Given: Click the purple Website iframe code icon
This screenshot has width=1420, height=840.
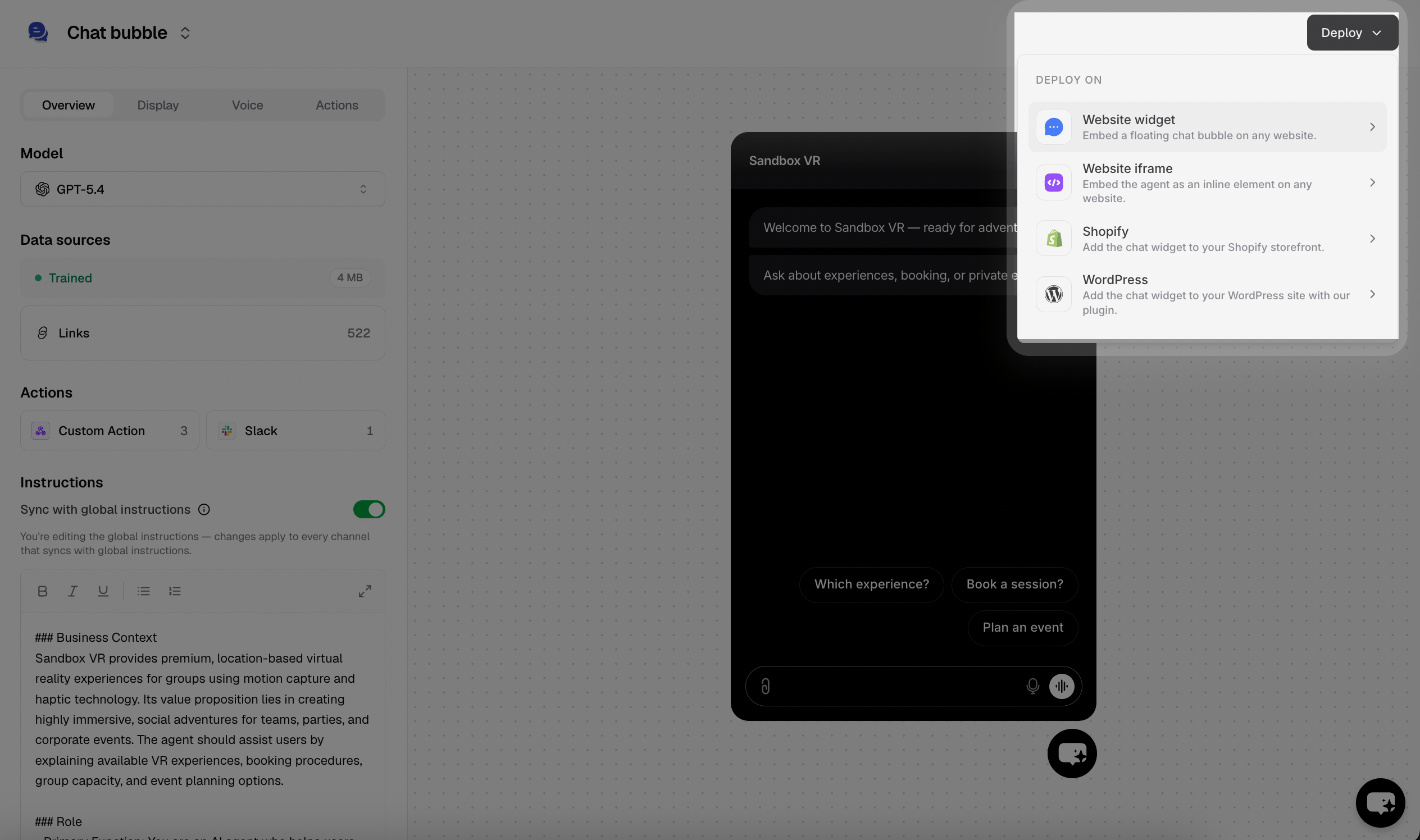Looking at the screenshot, I should click(x=1054, y=182).
